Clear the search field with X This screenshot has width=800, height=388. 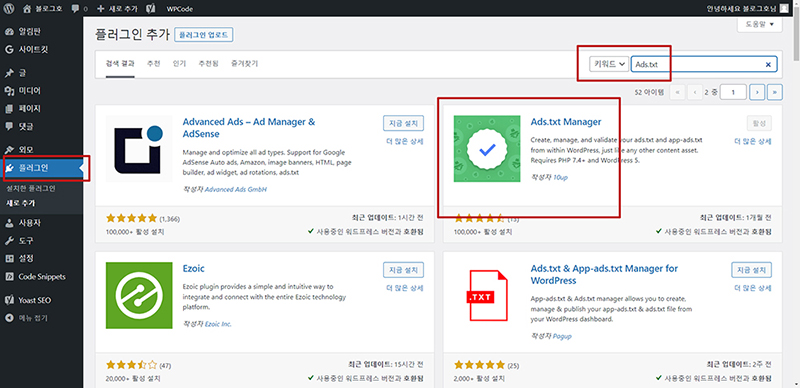[x=768, y=64]
